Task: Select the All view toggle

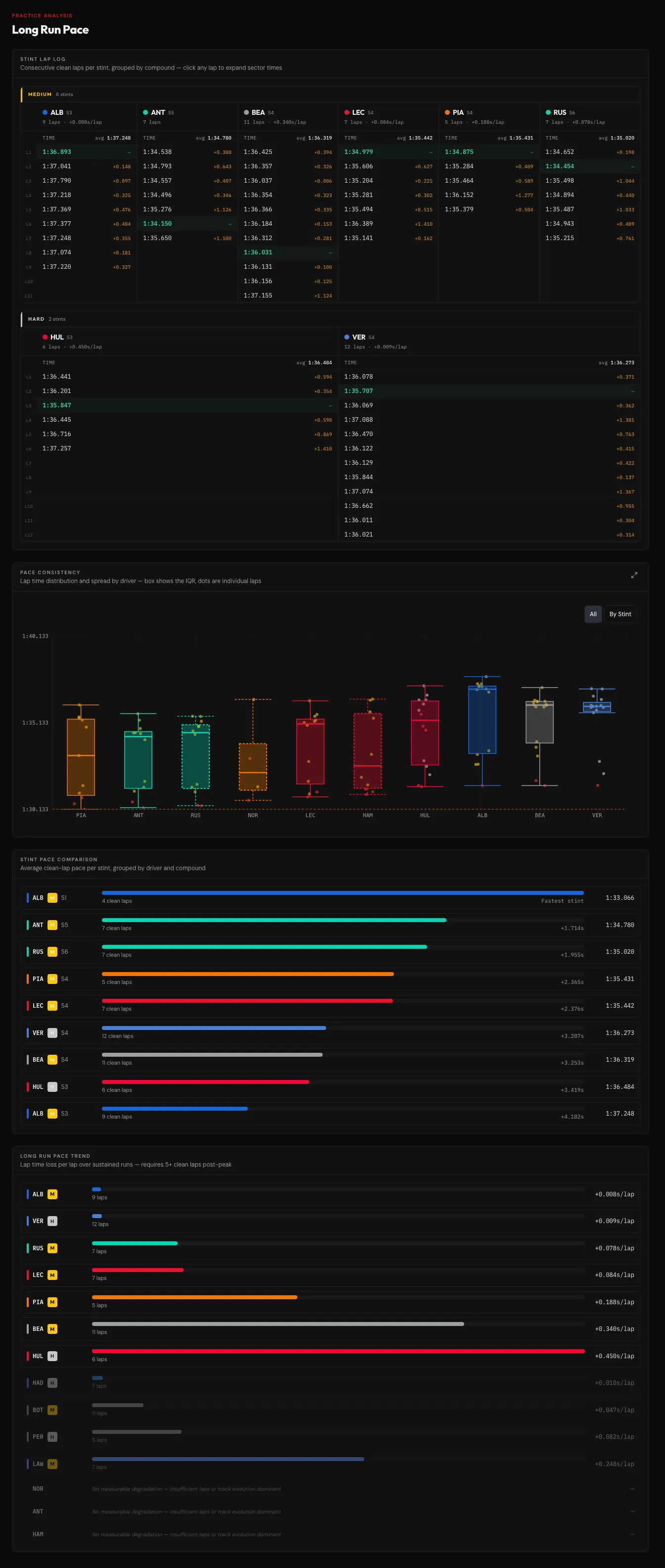Action: pyautogui.click(x=593, y=614)
